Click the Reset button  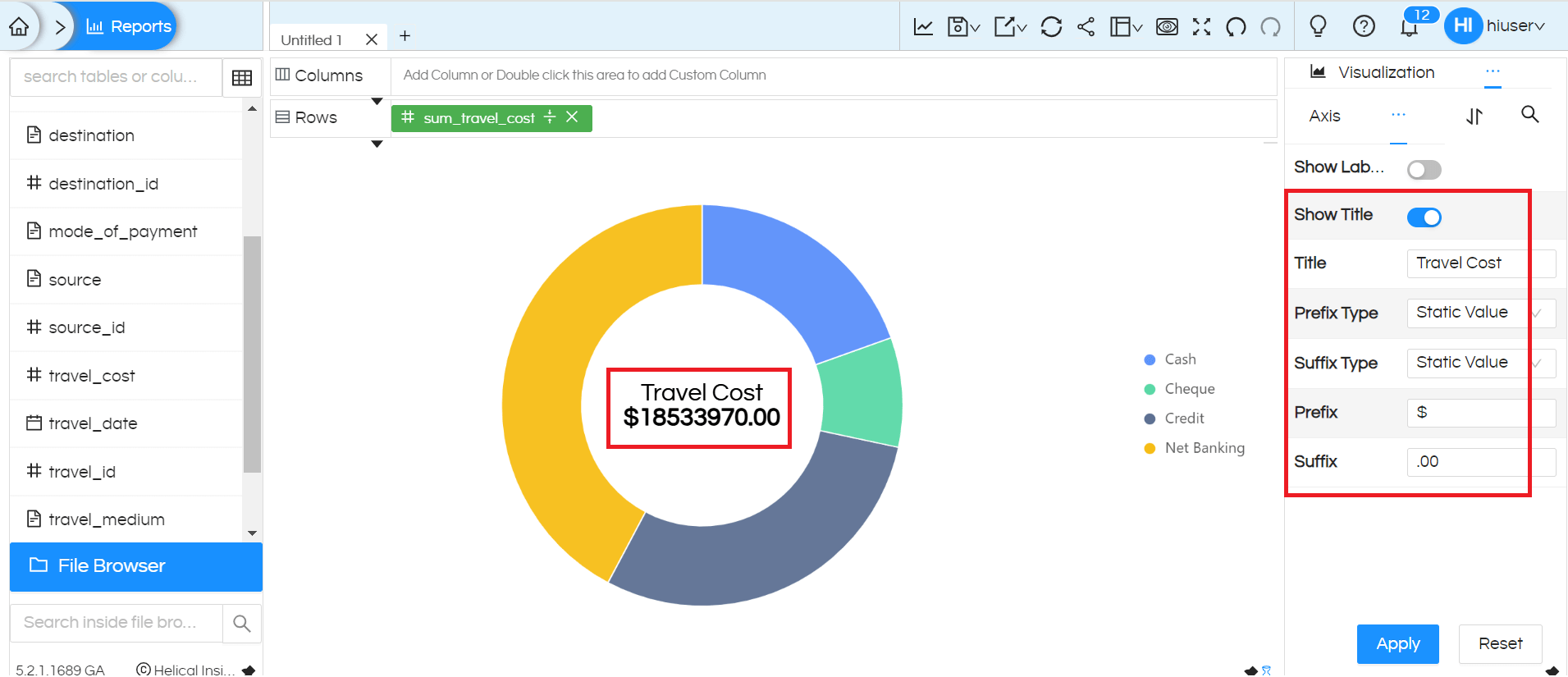coord(1500,644)
